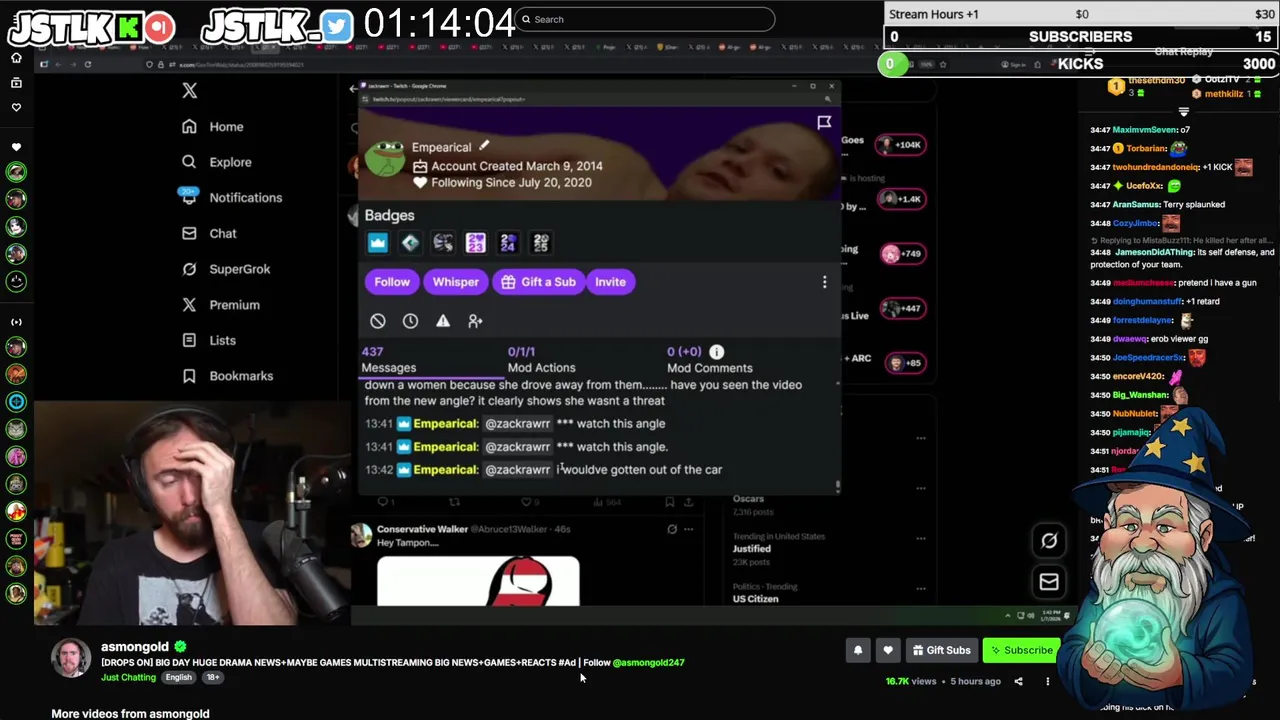Click the green Subscribe button
The width and height of the screenshot is (1280, 720).
1021,650
